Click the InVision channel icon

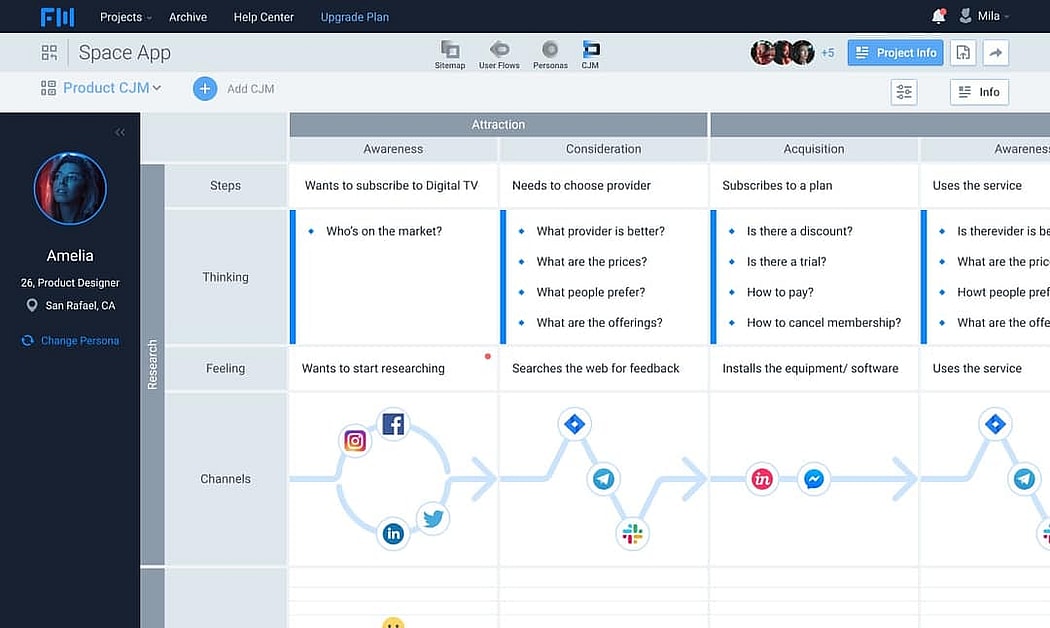tap(762, 479)
